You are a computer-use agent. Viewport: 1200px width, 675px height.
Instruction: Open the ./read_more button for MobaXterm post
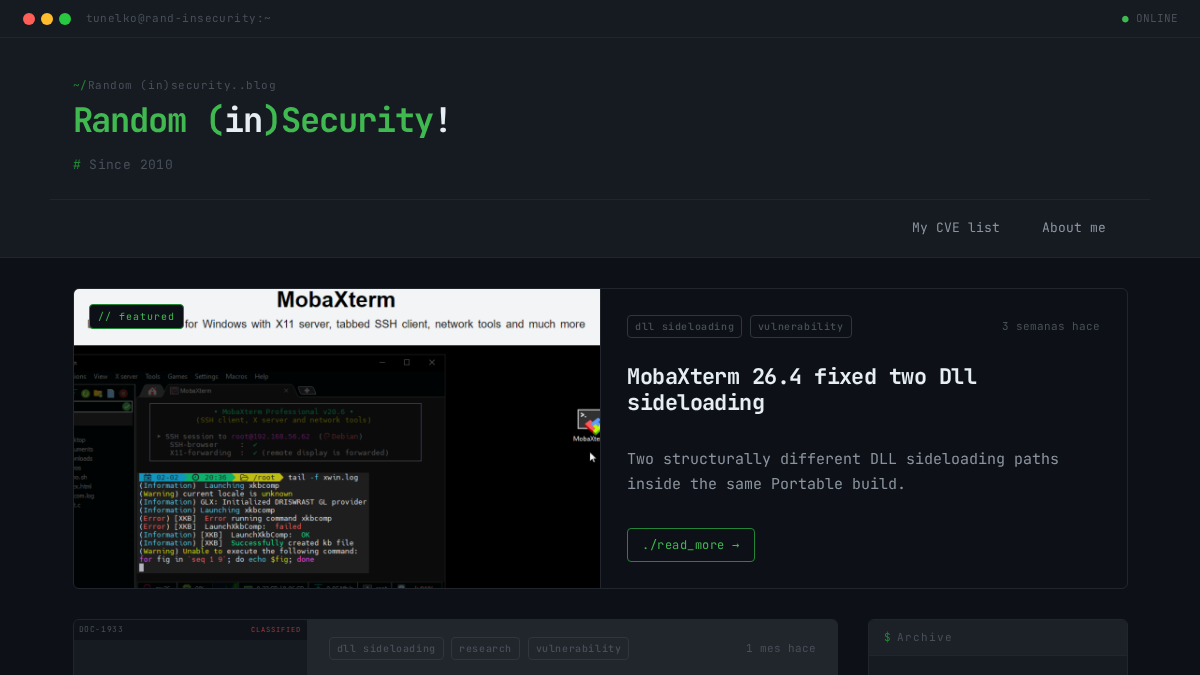[x=691, y=545]
